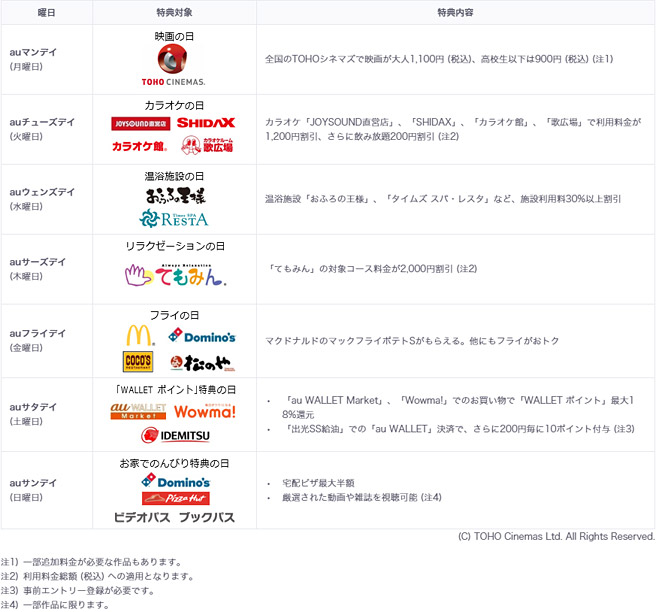Click the Domino's logo in Sunday row

[176, 481]
